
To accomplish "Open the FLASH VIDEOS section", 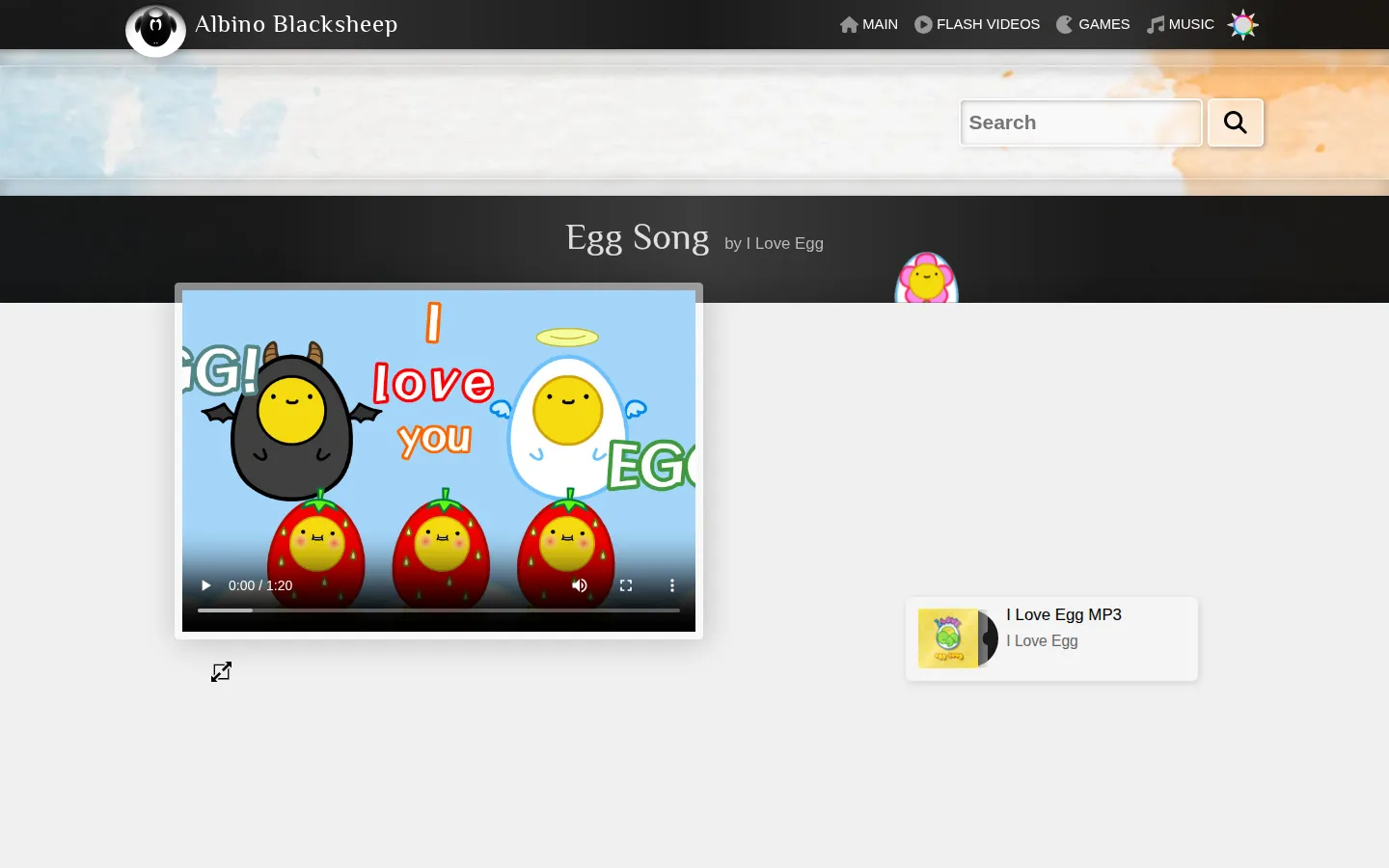I will pyautogui.click(x=977, y=24).
